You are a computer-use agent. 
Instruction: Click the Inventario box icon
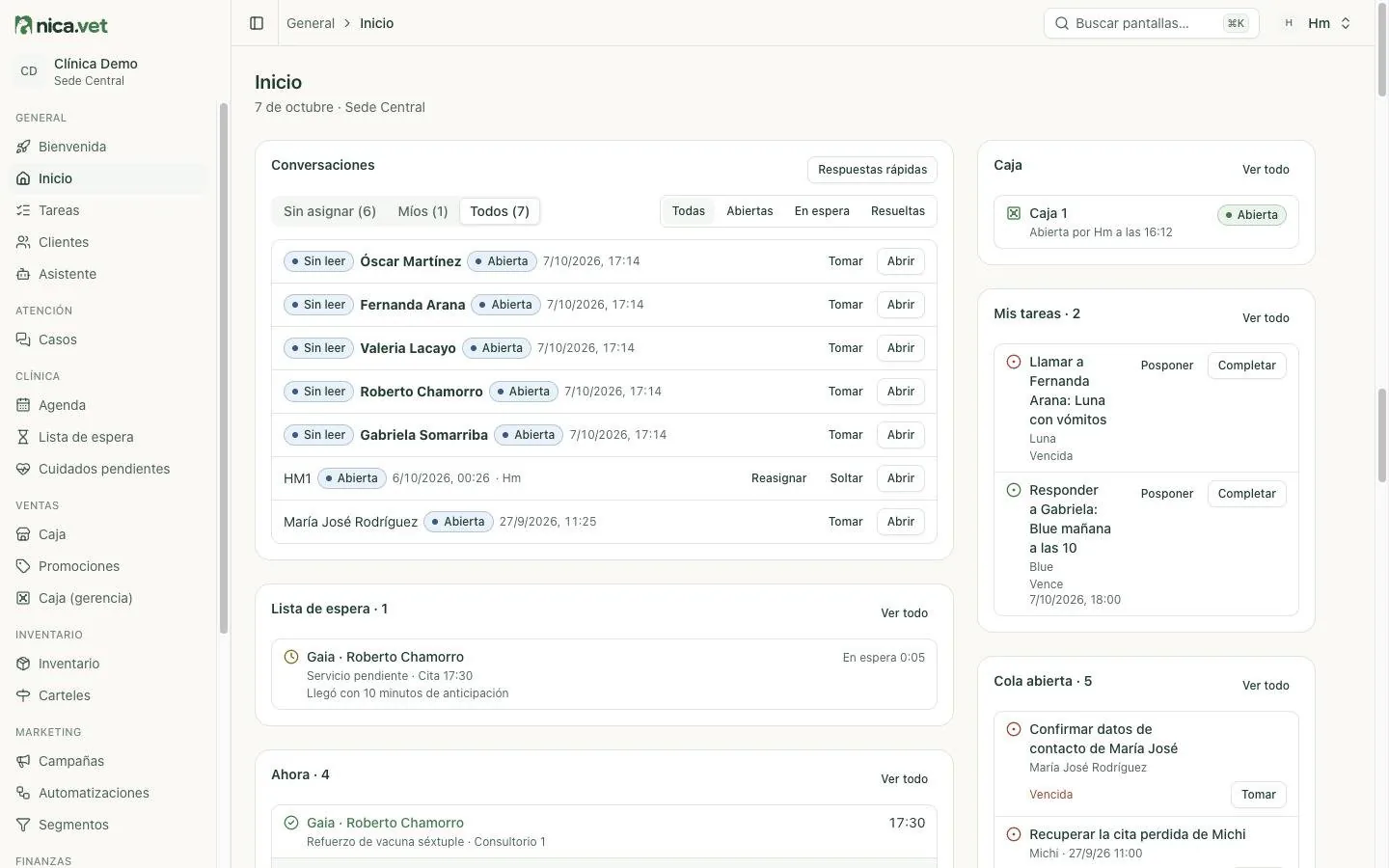[x=23, y=664]
